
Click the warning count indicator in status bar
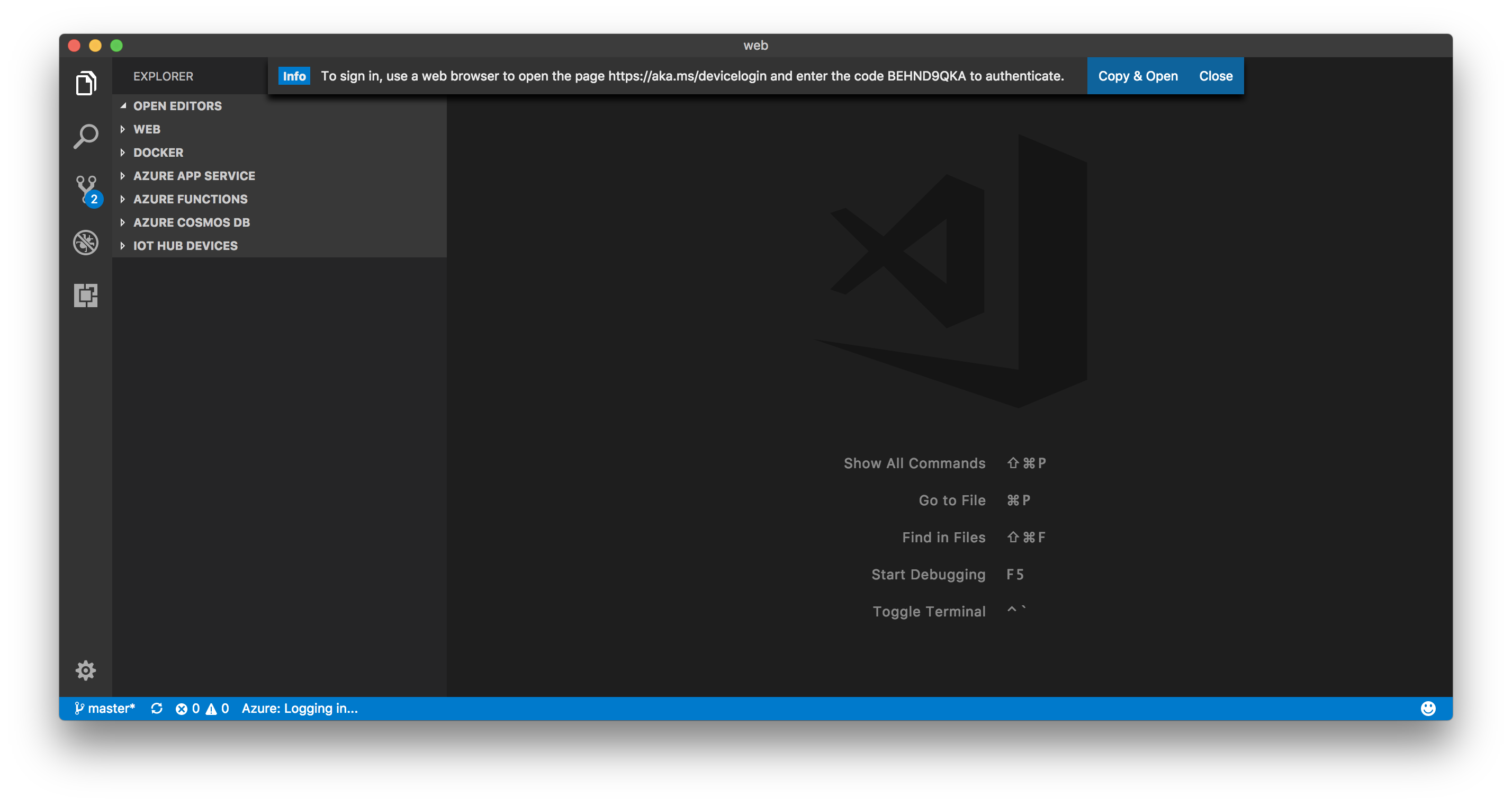click(215, 708)
